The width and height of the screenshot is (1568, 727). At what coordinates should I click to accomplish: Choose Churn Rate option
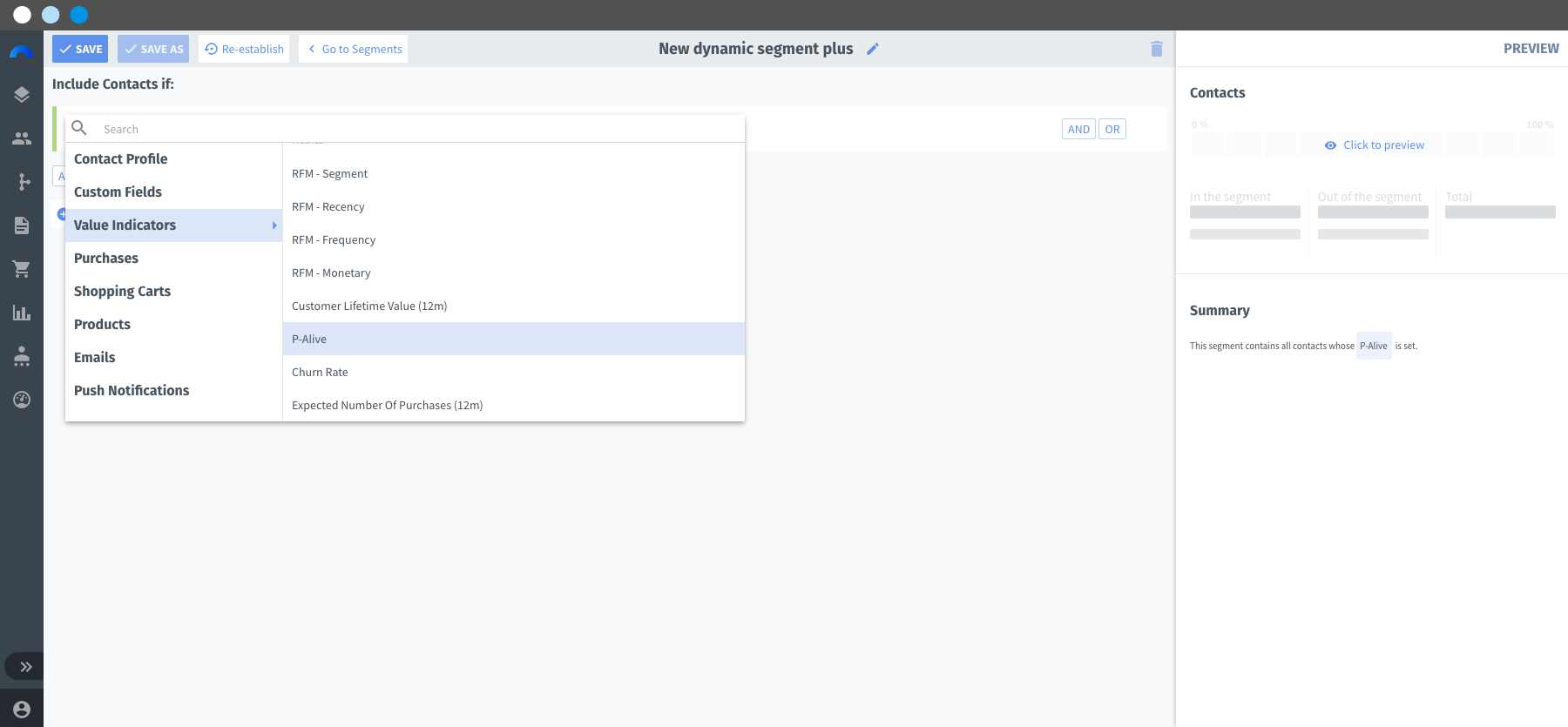pyautogui.click(x=514, y=373)
